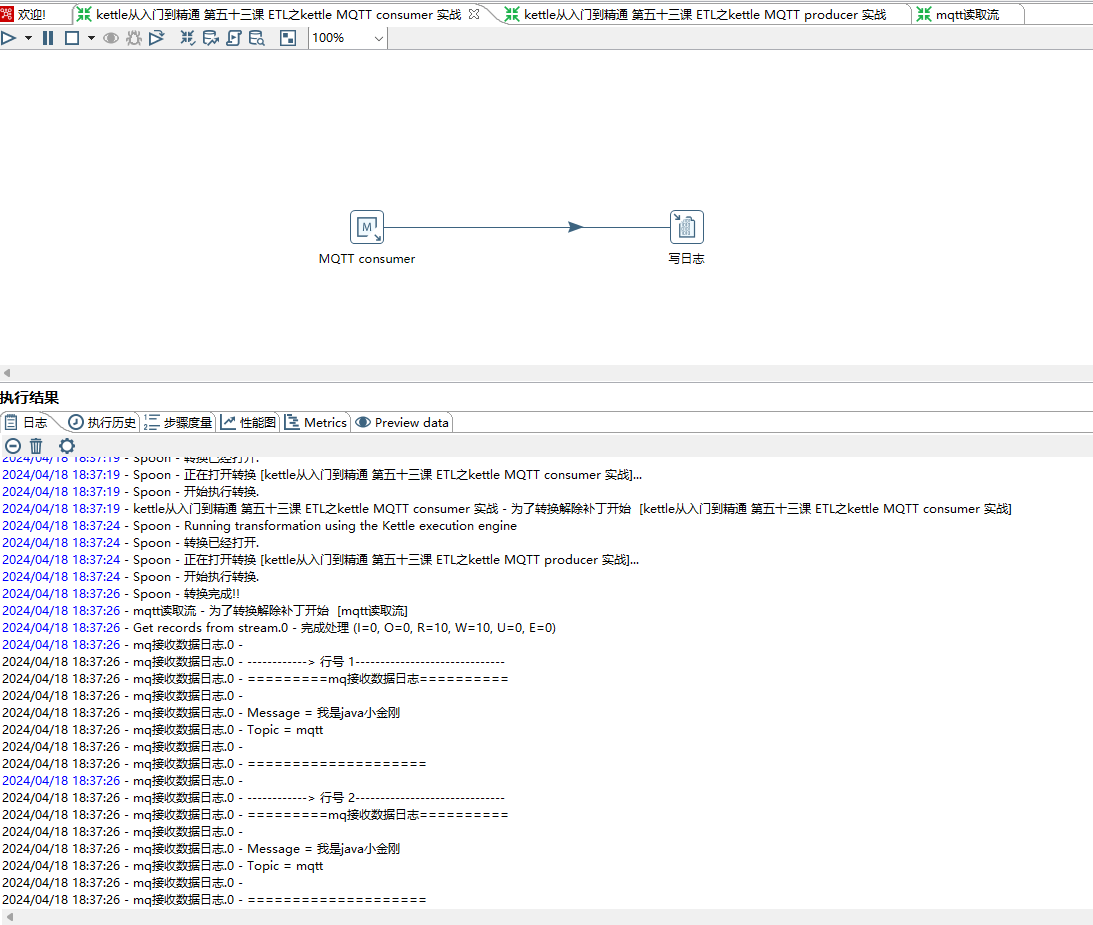Open the database explorer toolbar icon
Image resolution: width=1093 pixels, height=925 pixels.
(x=256, y=37)
